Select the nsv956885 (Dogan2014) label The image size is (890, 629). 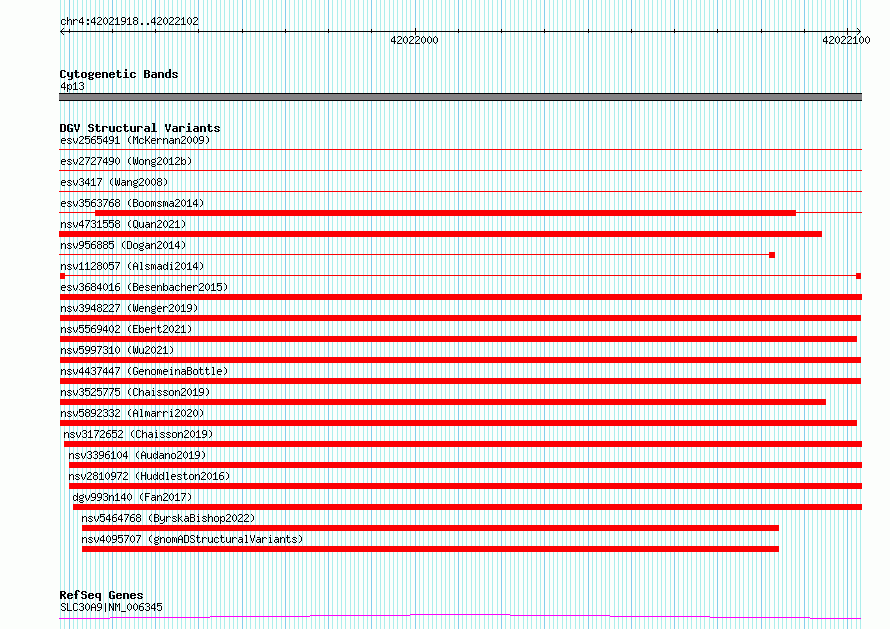pos(123,245)
